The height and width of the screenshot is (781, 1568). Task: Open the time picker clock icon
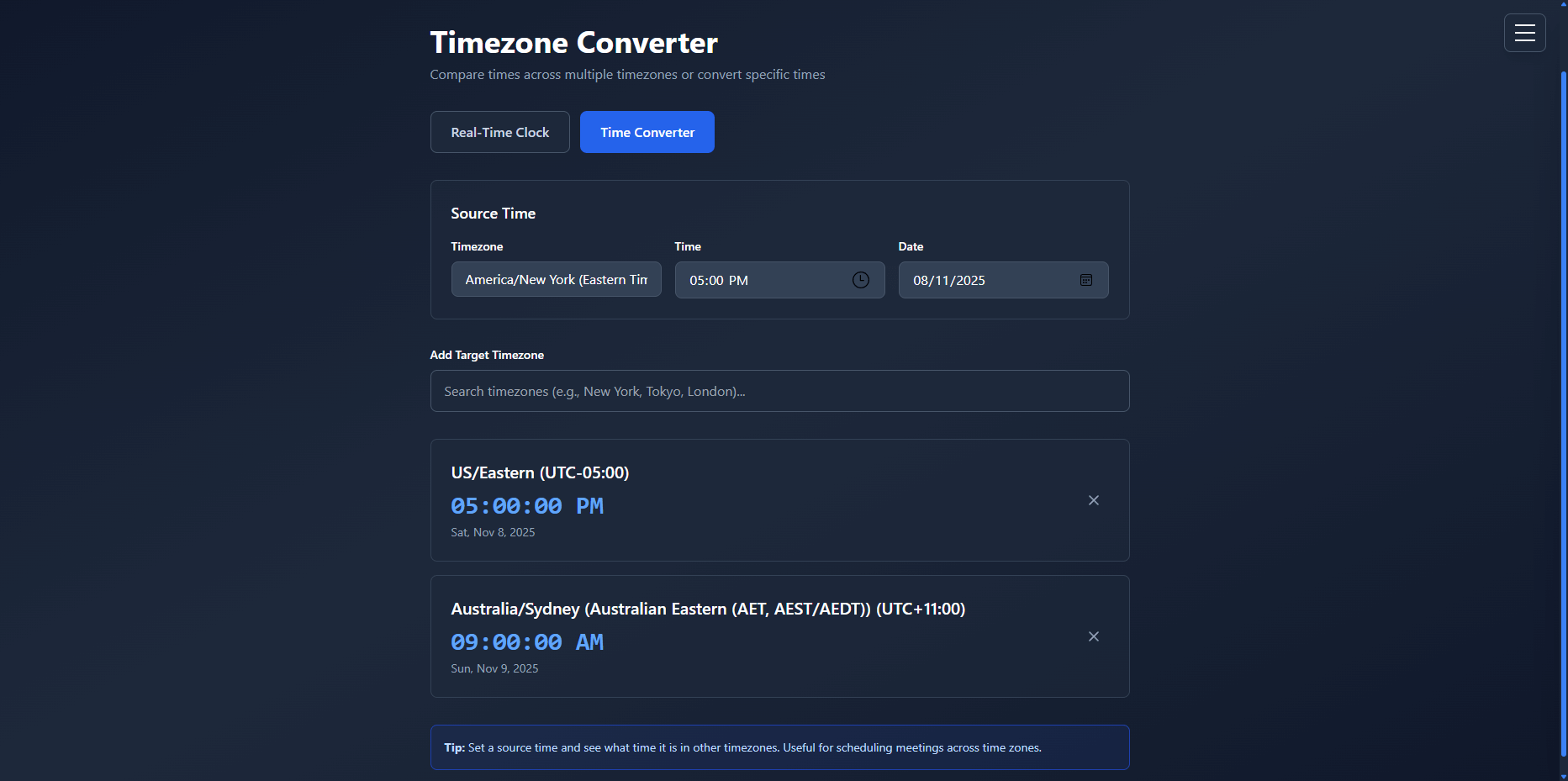coord(860,280)
